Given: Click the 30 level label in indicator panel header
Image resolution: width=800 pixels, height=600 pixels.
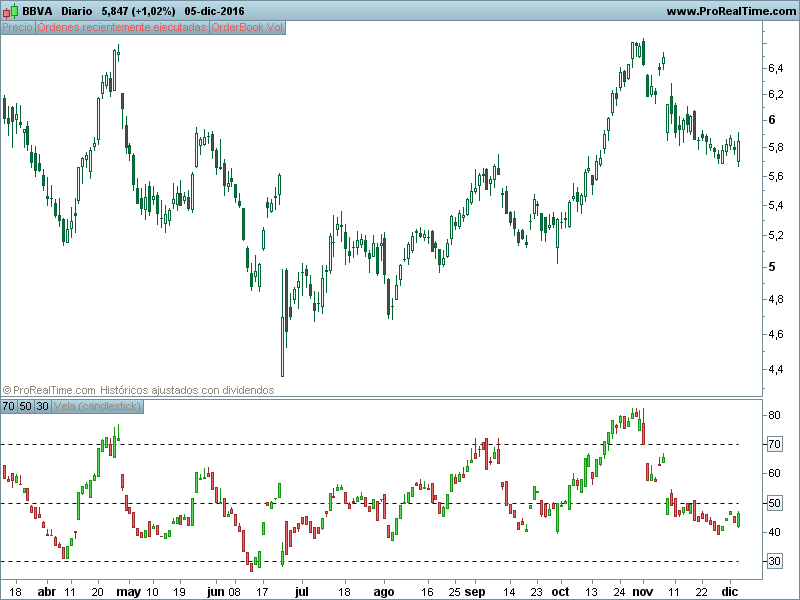Looking at the screenshot, I should point(42,407).
